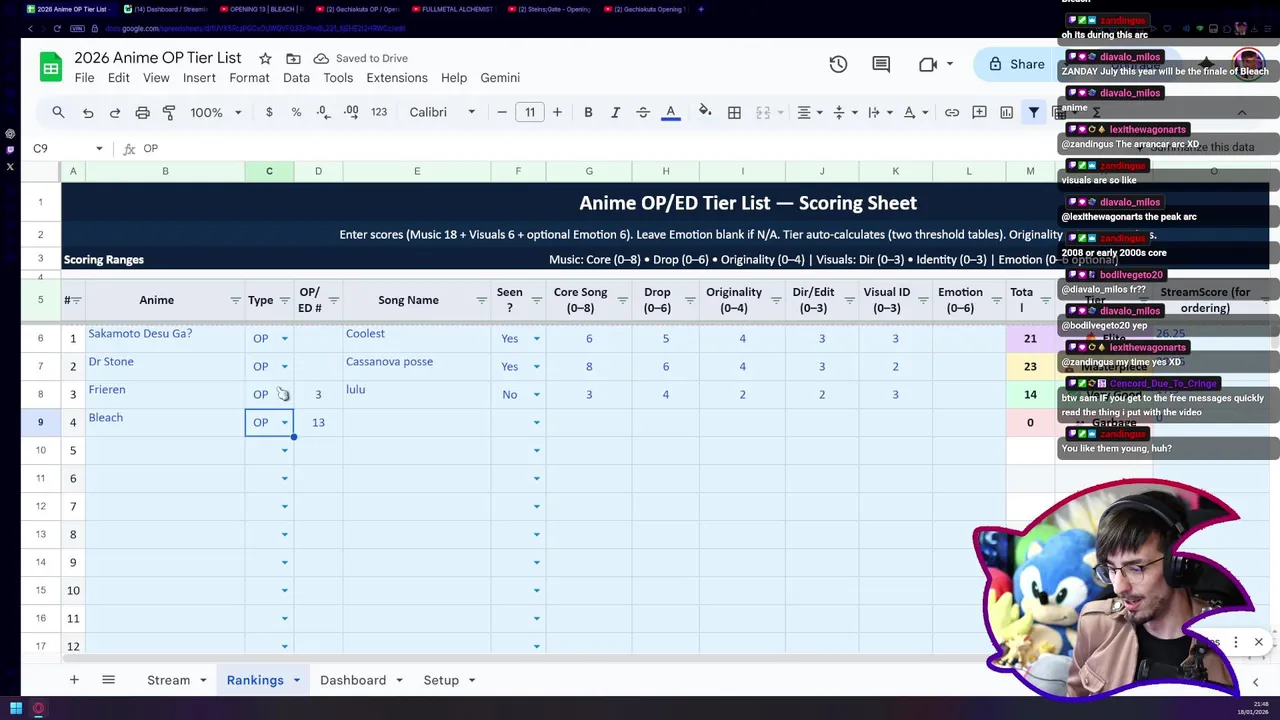Open the Calibri font dropdown
Image resolution: width=1280 pixels, height=720 pixels.
442,112
